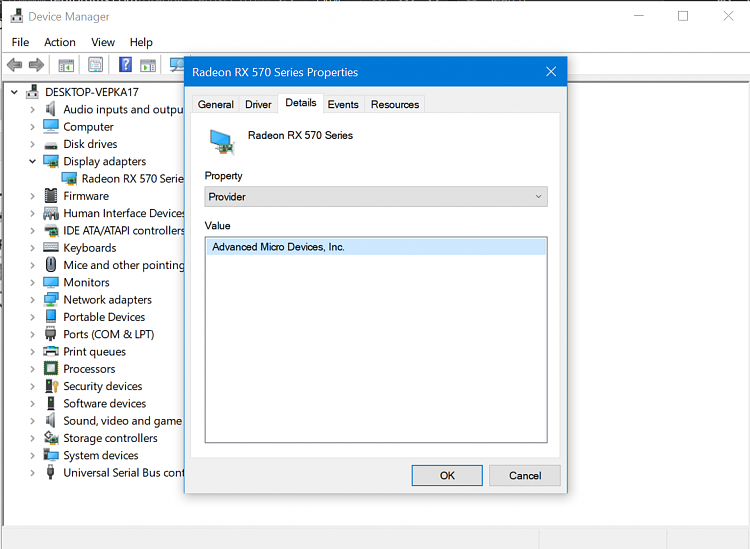Click the Back arrow toolbar icon
The image size is (750, 549).
tap(14, 64)
